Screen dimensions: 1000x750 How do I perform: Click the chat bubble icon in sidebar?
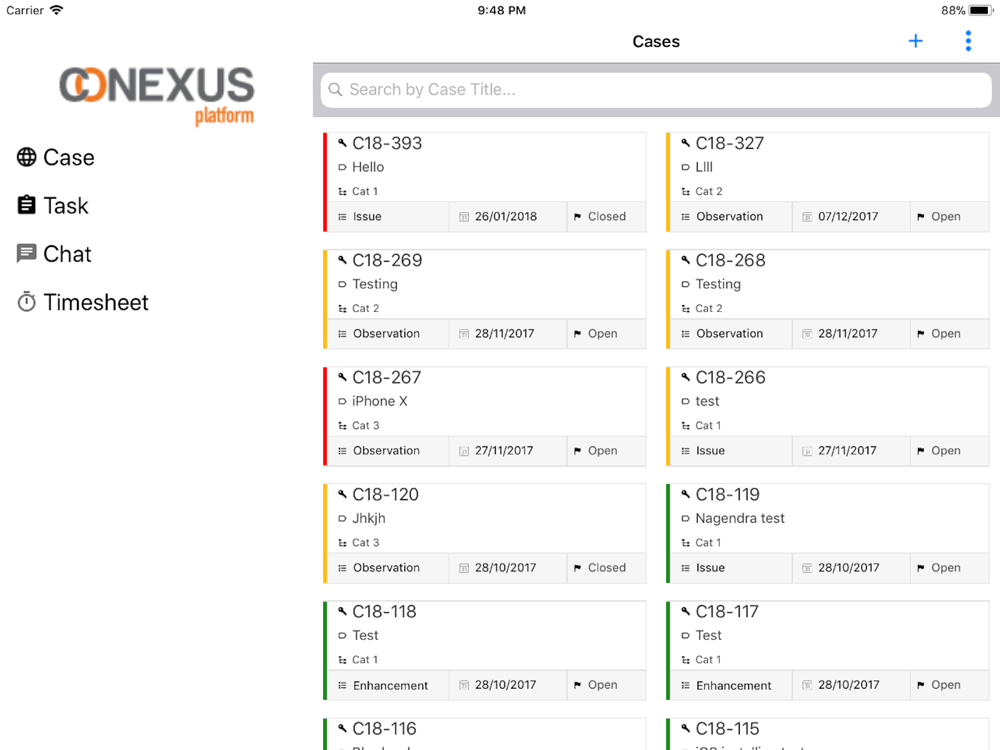coord(27,254)
